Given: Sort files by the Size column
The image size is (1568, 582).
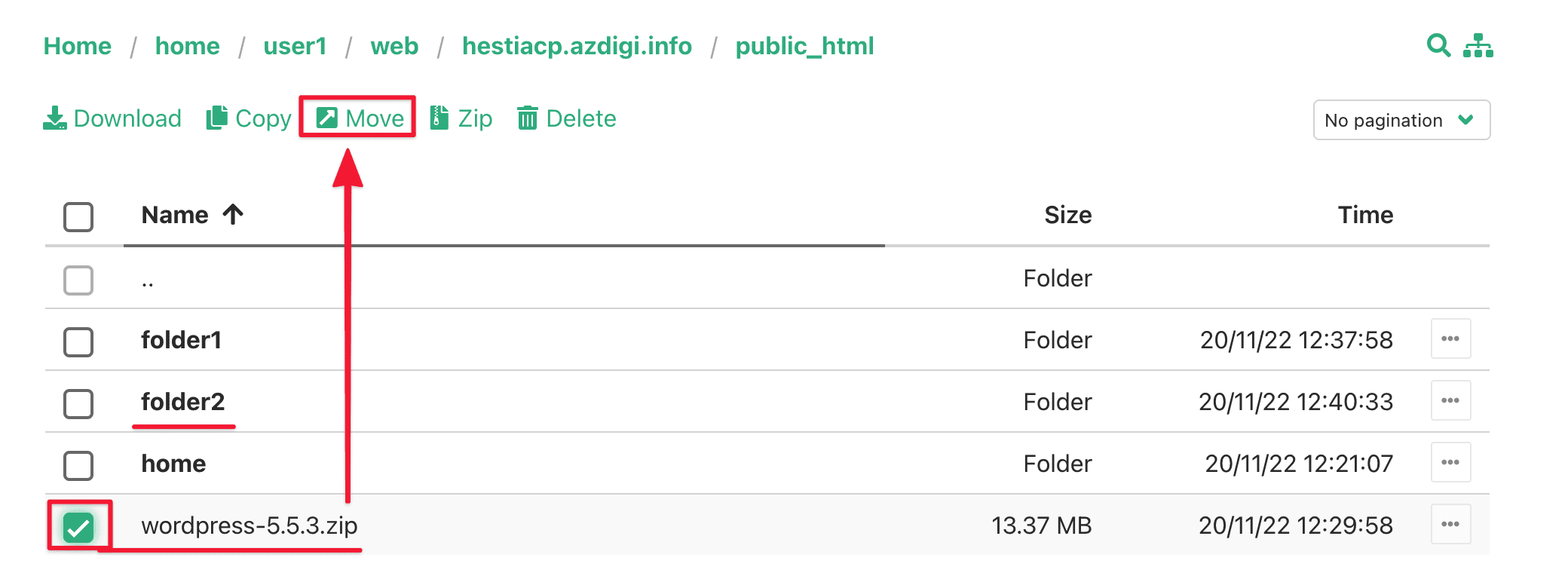Looking at the screenshot, I should pos(1067,215).
